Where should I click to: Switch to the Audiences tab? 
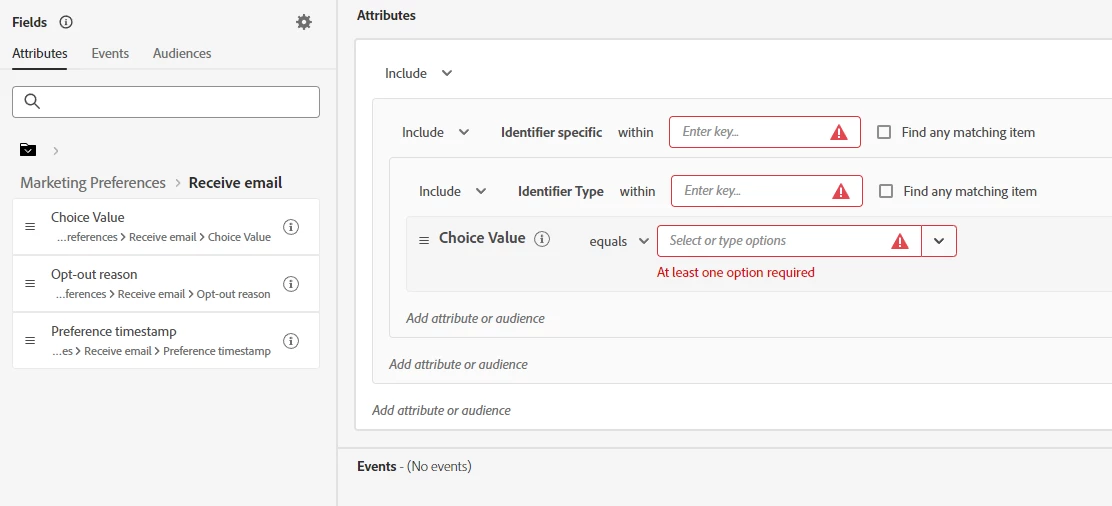tap(182, 53)
